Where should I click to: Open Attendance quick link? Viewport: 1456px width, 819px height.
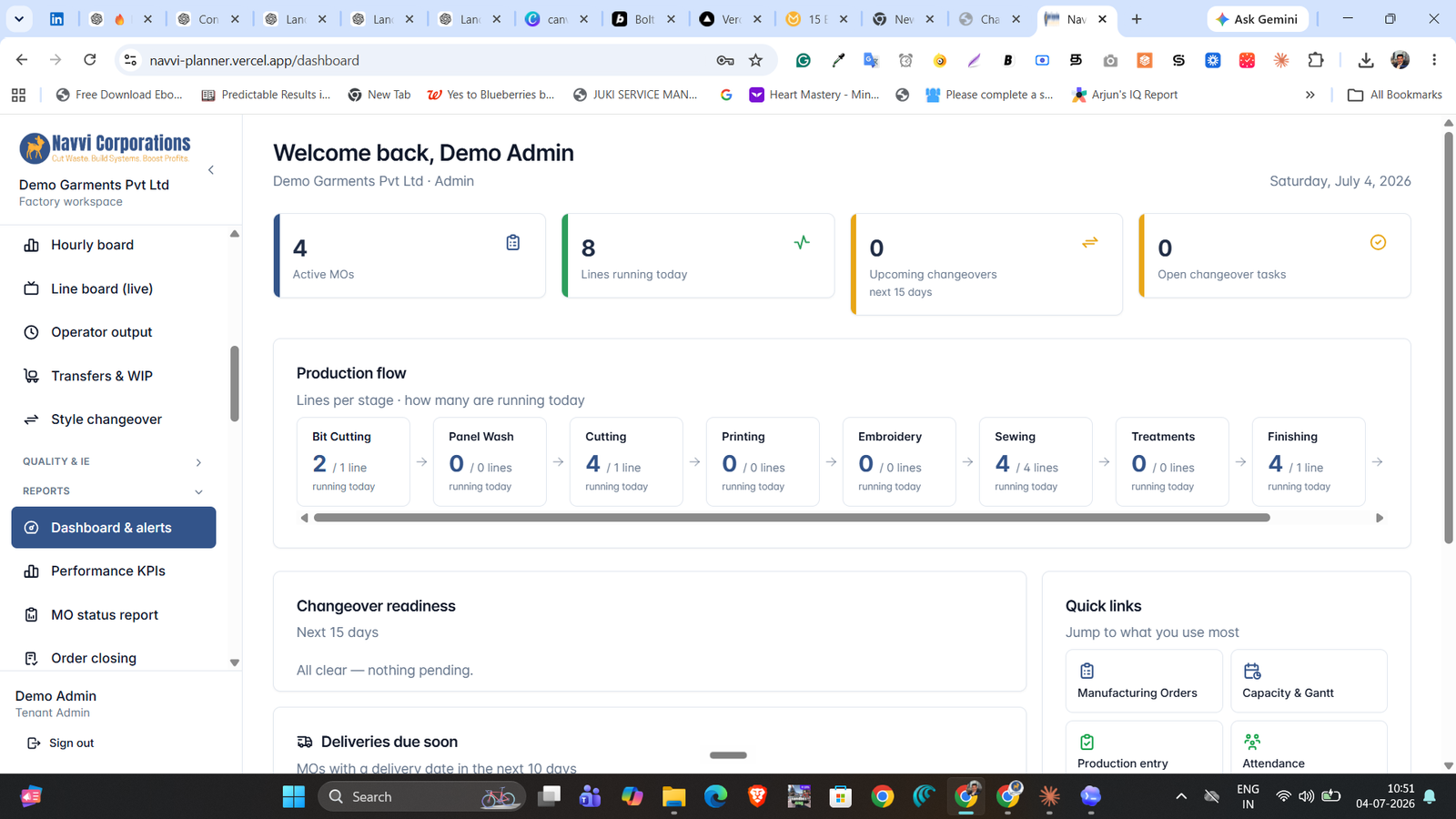coord(1309,748)
